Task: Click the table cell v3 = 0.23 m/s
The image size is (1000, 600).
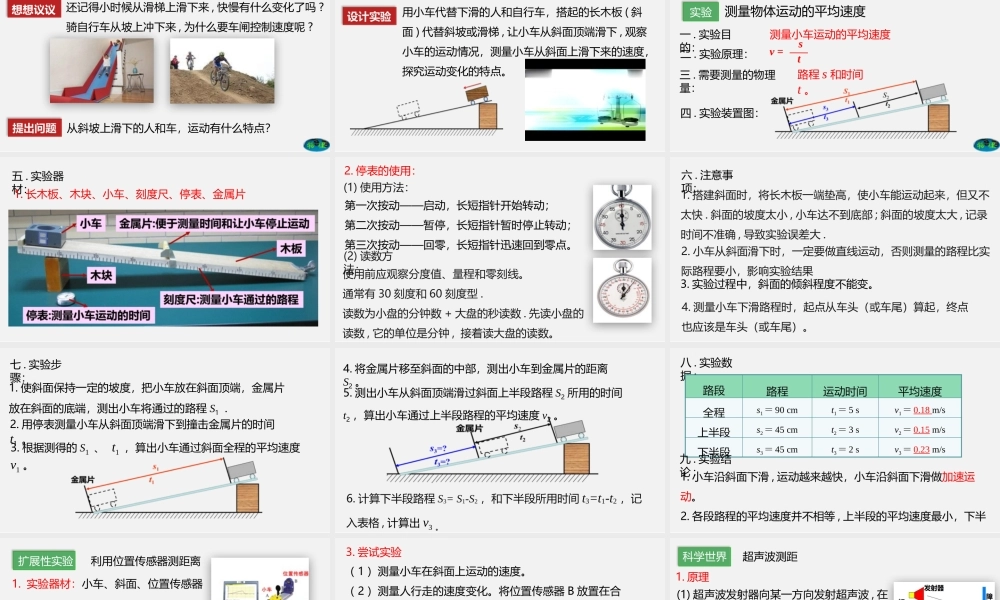Action: click(x=920, y=450)
